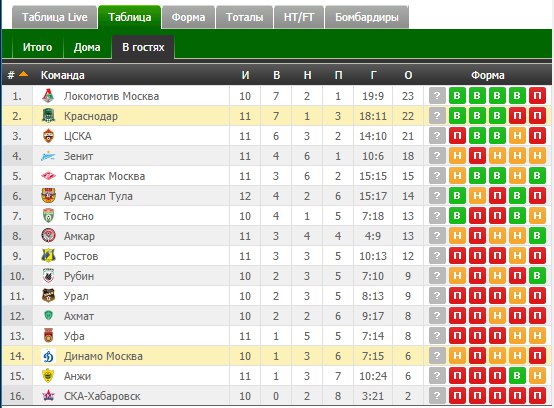
Task: Select the Дома sub-tab
Action: 87,47
